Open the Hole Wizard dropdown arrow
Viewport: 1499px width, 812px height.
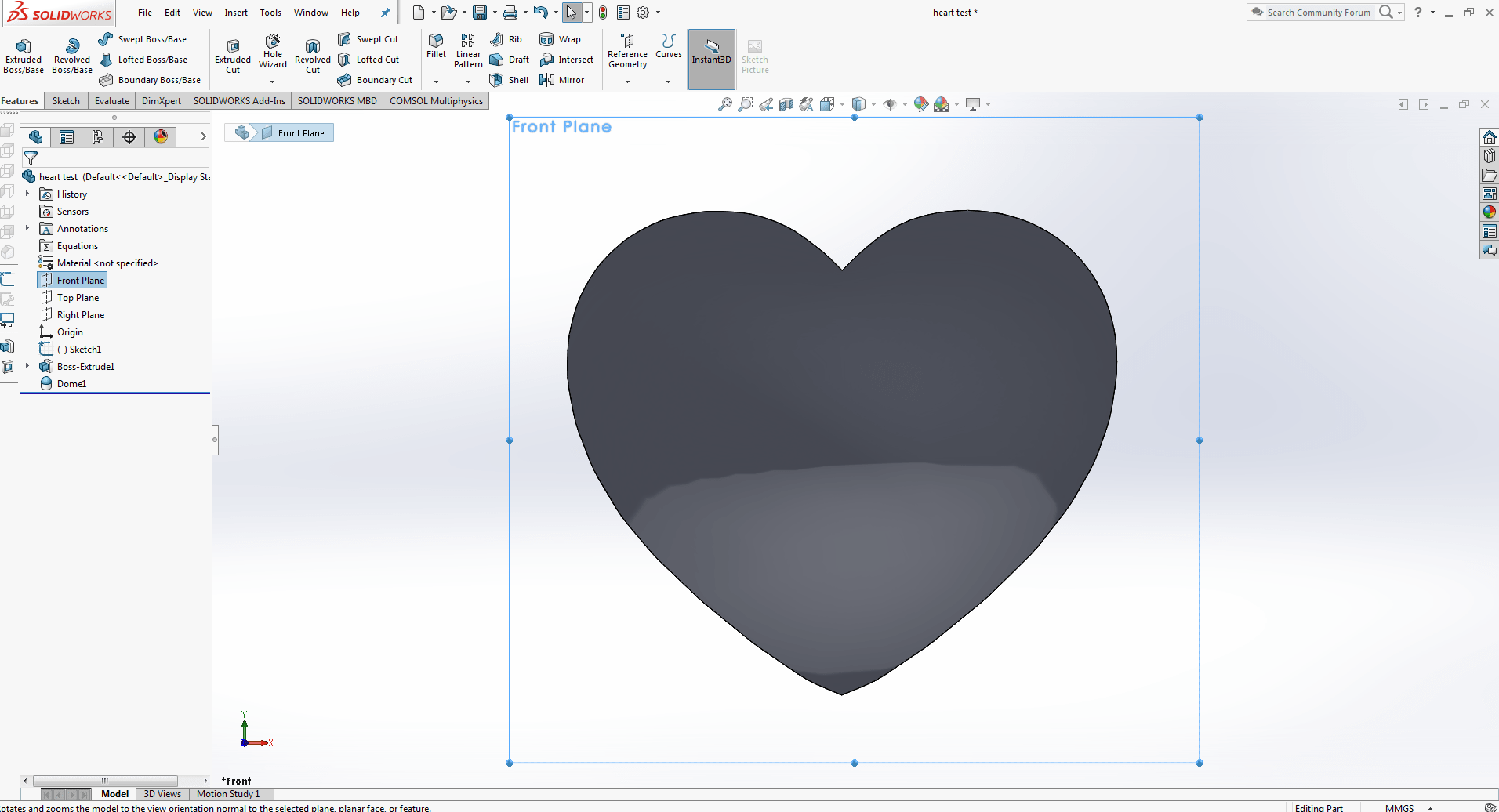(273, 82)
